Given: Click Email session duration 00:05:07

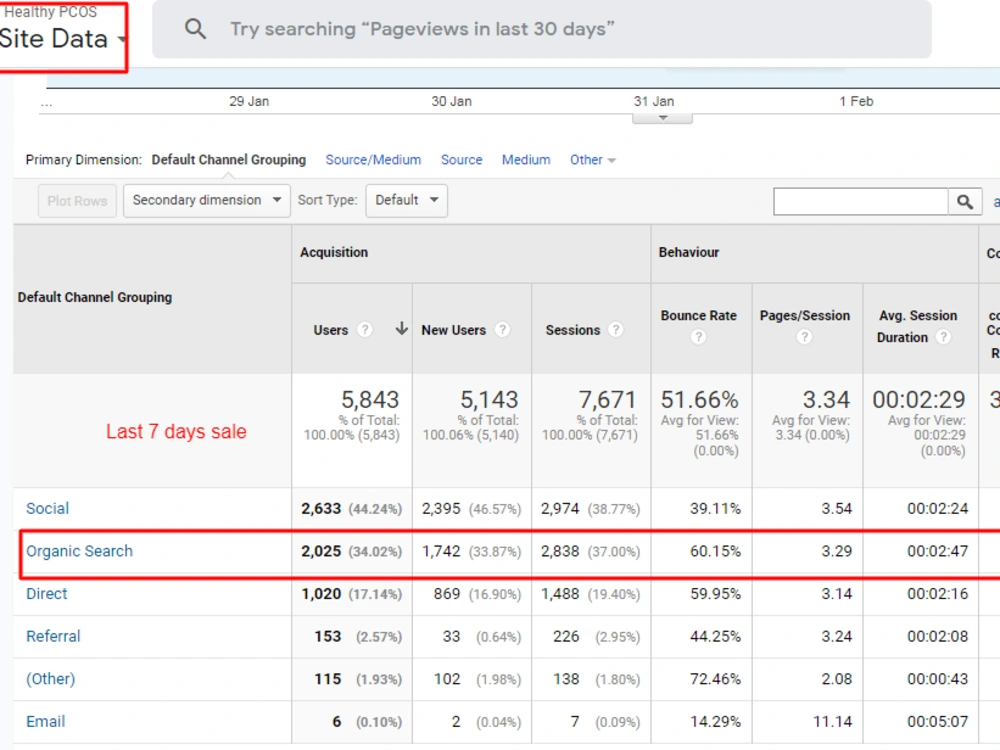Looking at the screenshot, I should pos(938,721).
